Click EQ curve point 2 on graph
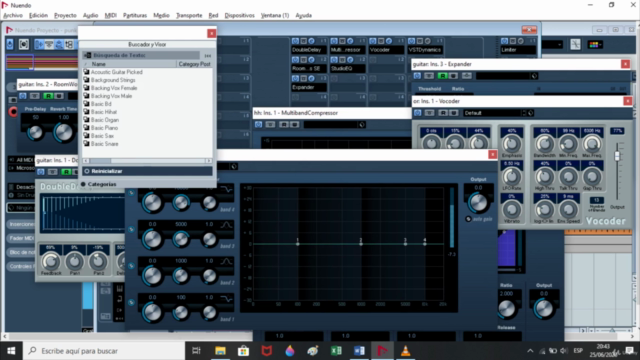Viewport: 640px width, 360px height. coord(361,244)
